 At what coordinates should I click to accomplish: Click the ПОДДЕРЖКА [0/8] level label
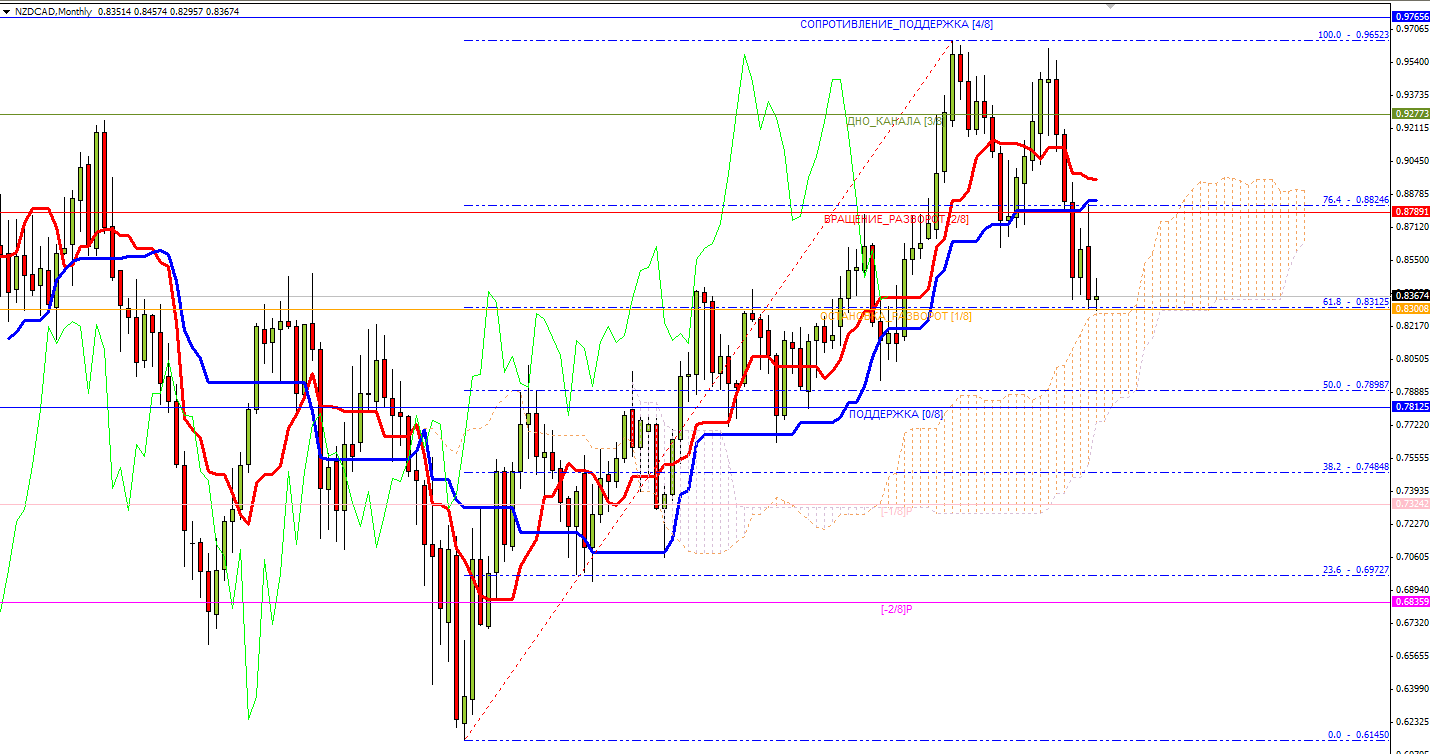[x=895, y=414]
